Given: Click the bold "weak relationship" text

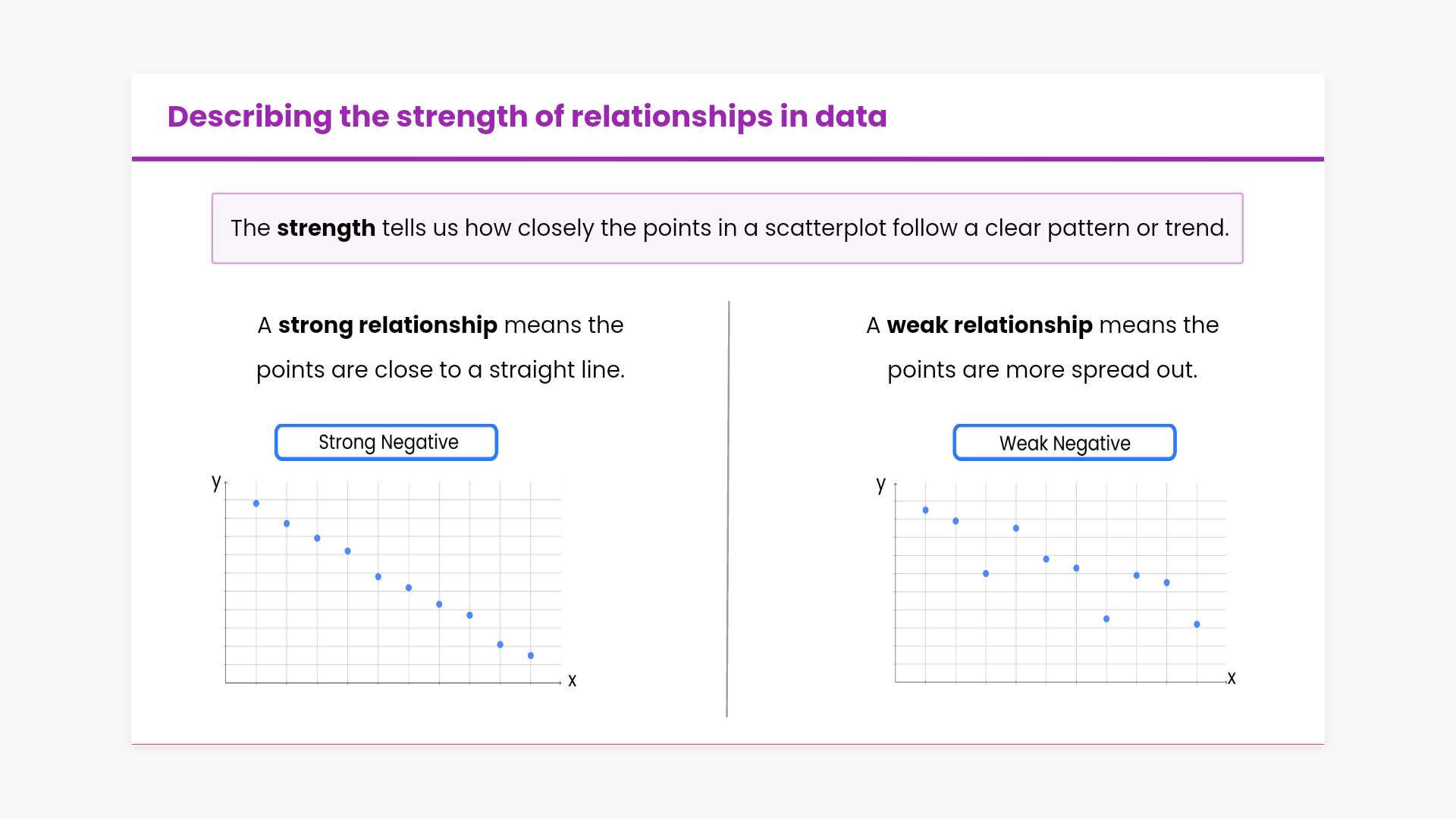Looking at the screenshot, I should pos(989,325).
